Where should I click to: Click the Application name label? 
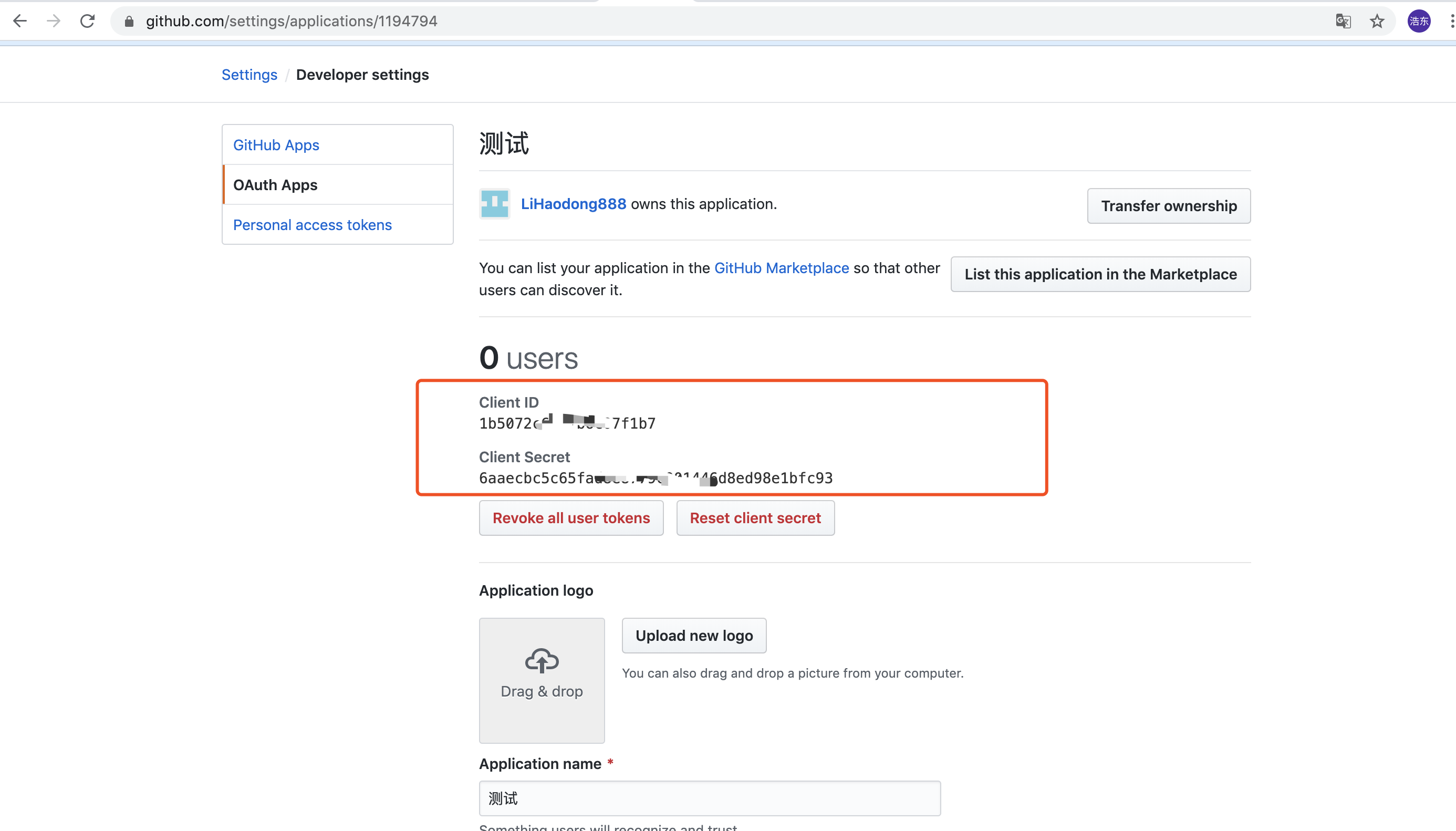(540, 764)
